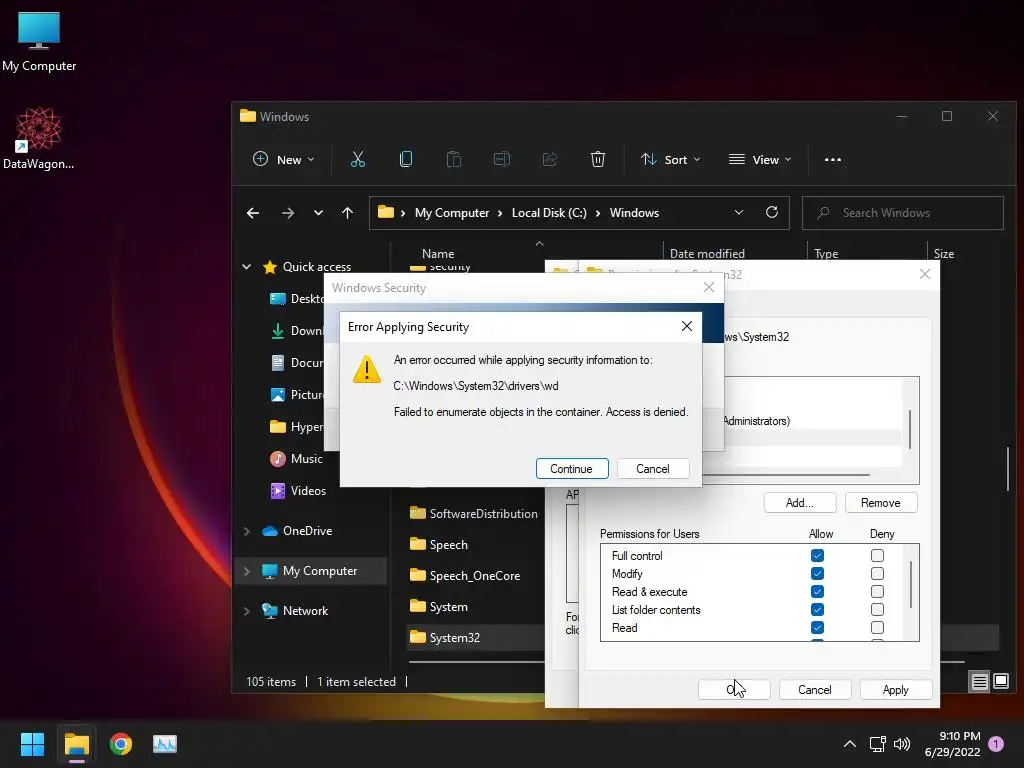Click Remove in Permissions dialog
The width and height of the screenshot is (1024, 768).
point(880,502)
